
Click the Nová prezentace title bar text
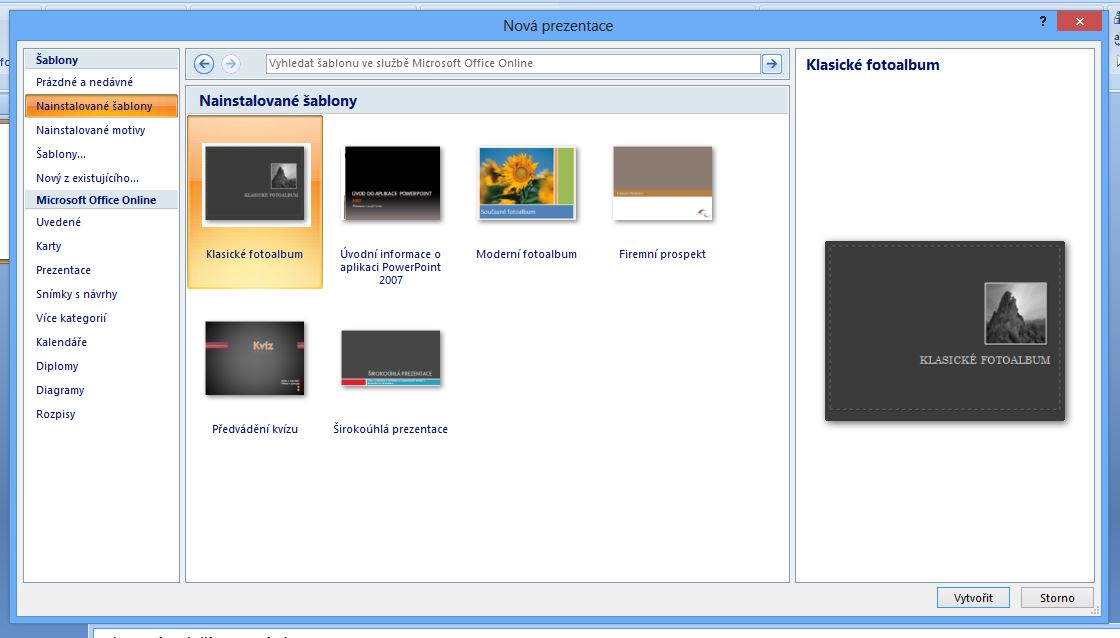click(x=558, y=26)
